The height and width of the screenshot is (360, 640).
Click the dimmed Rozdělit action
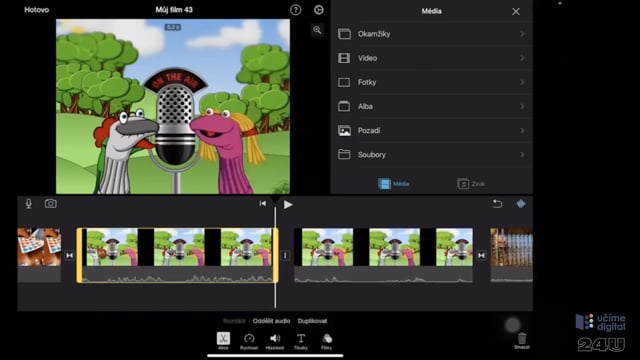[234, 321]
